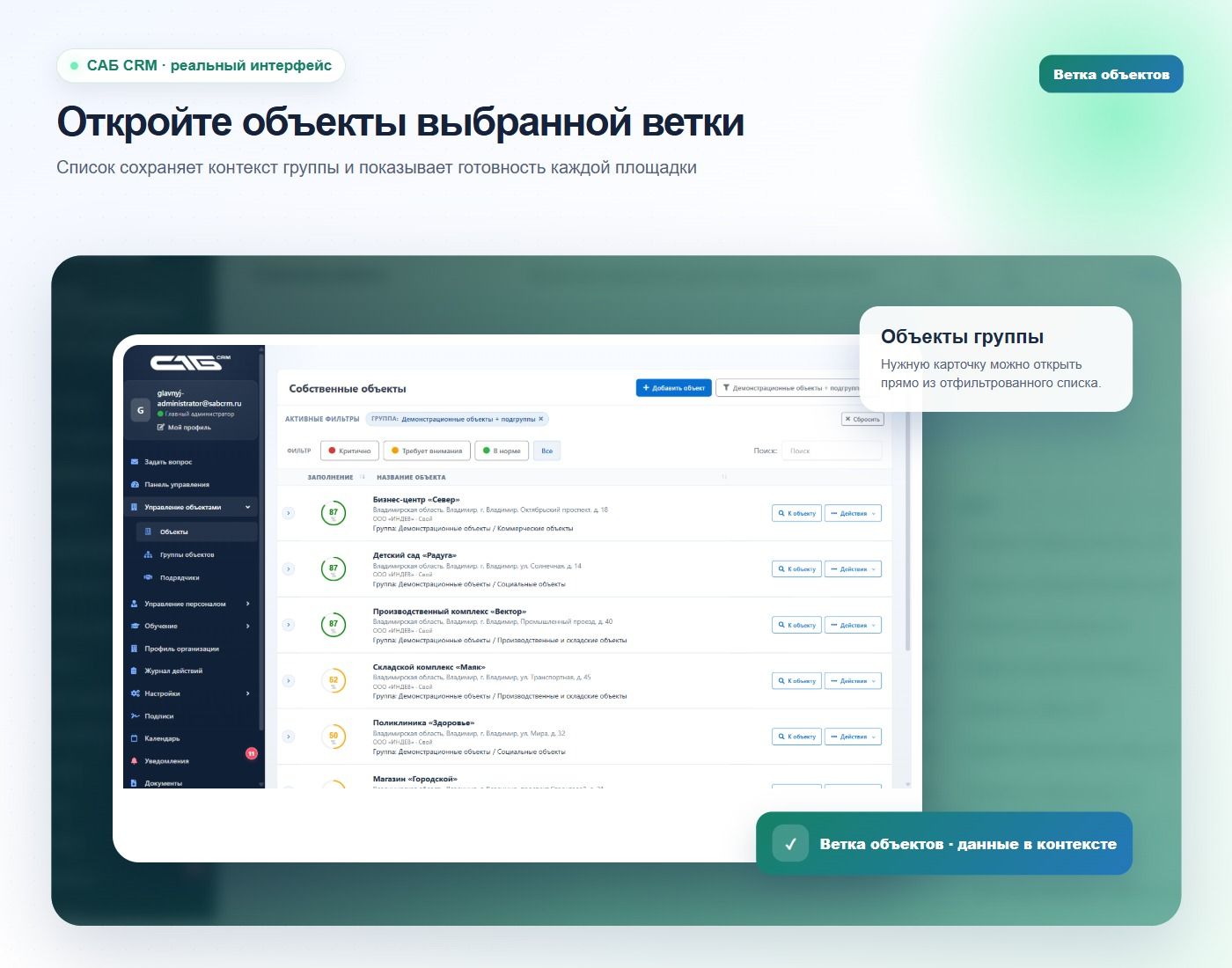Viewport: 1232px width, 968px height.
Task: Open Действия dropdown for Поликлиника «Здоровье»
Action: (853, 737)
